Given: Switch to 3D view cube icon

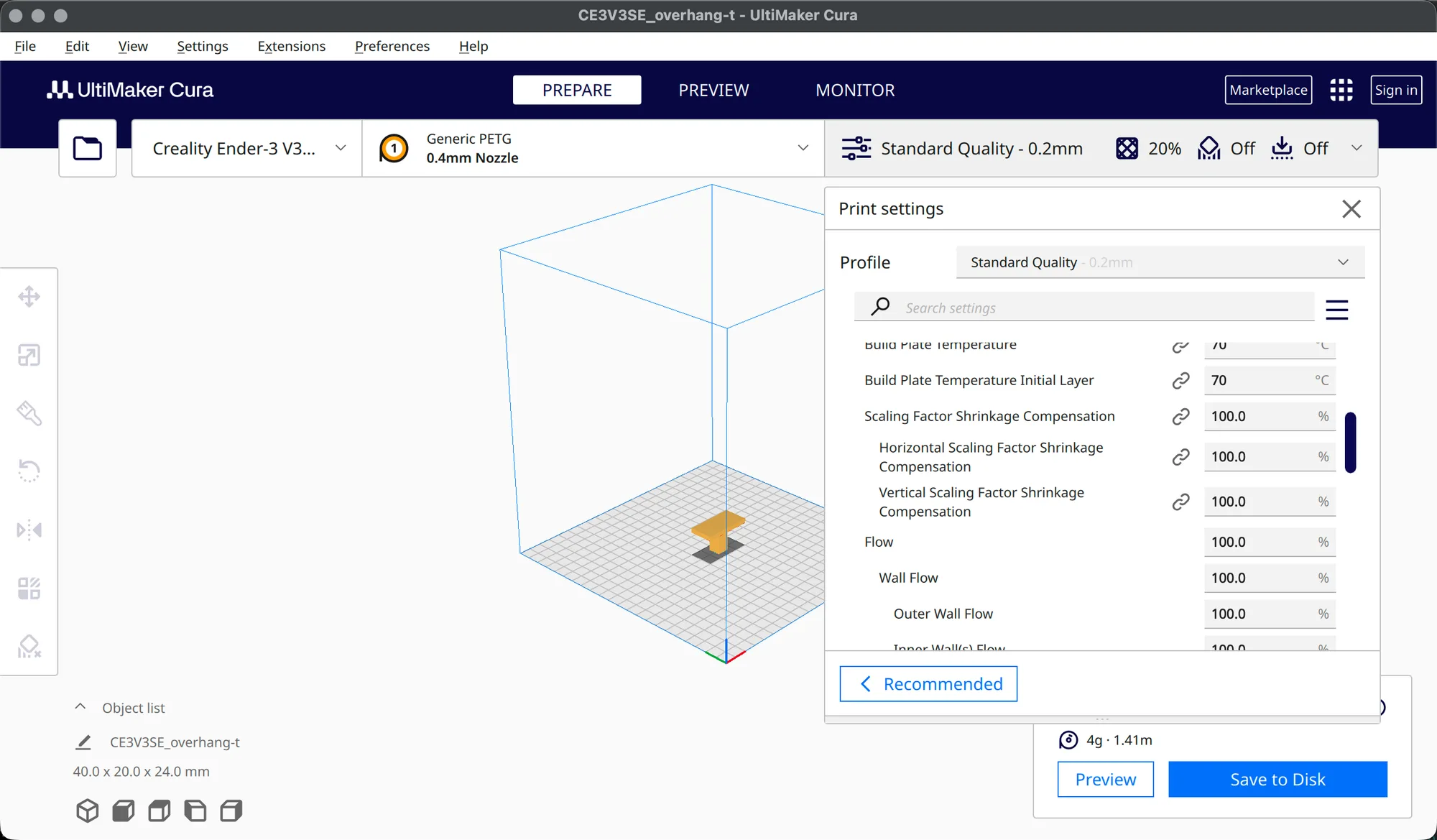Looking at the screenshot, I should 88,811.
